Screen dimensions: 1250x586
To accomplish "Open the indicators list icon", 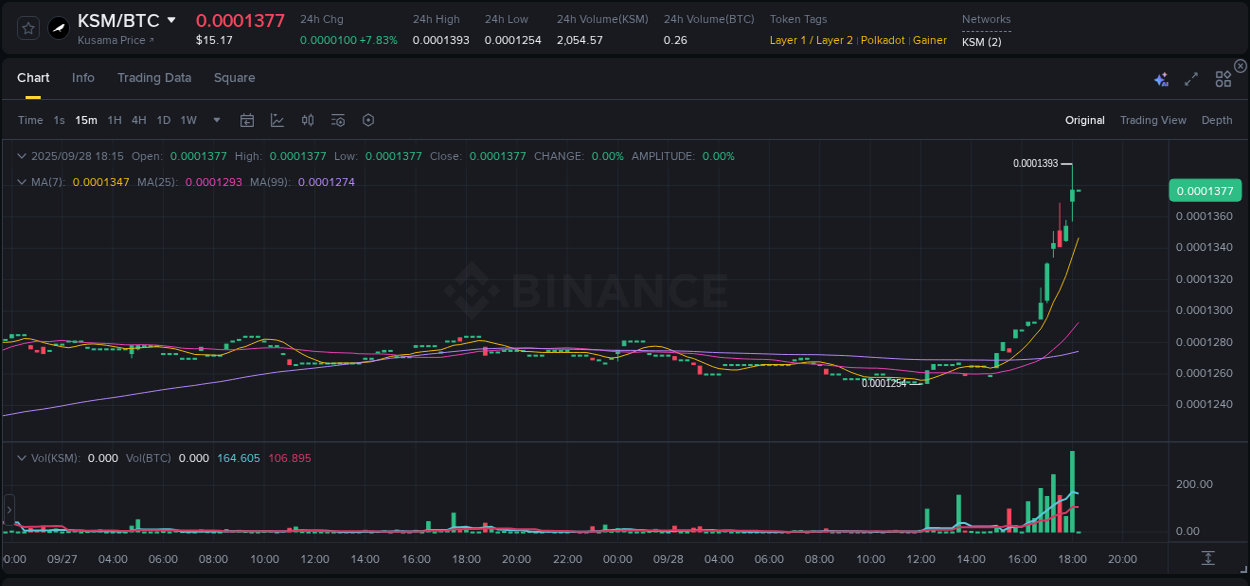I will [x=338, y=120].
